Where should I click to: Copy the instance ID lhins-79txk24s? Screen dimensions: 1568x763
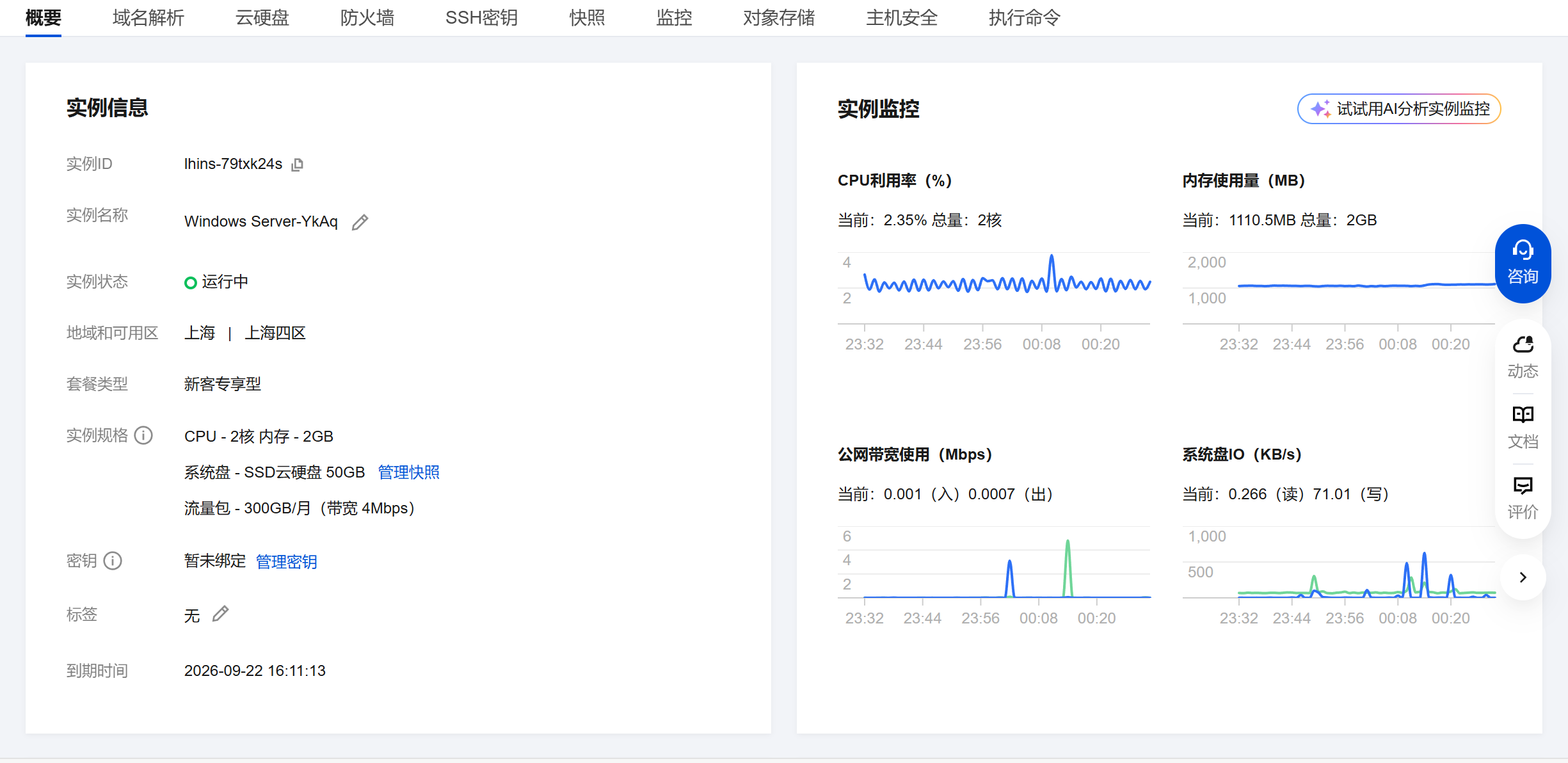click(x=298, y=165)
